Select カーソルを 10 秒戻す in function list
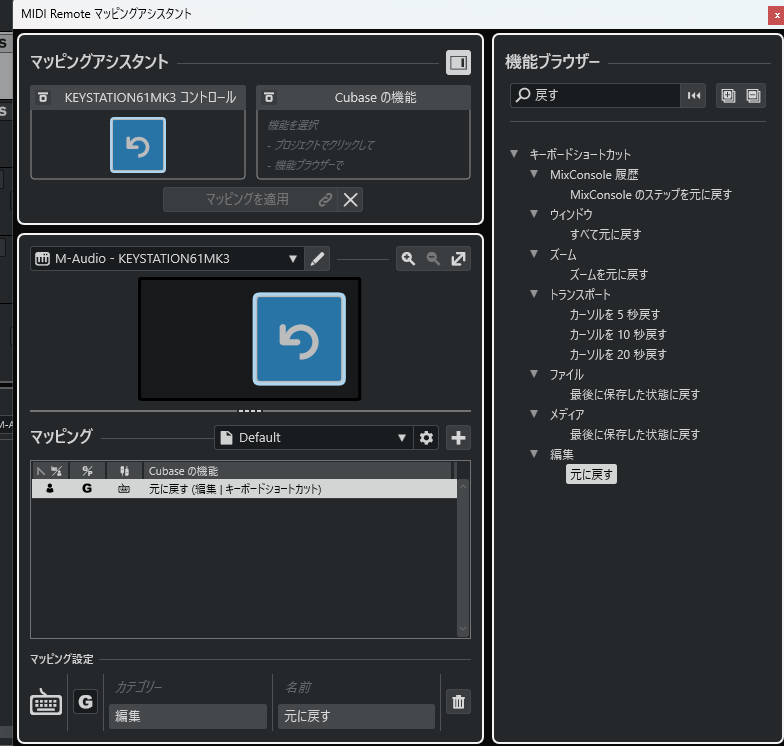Viewport: 784px width, 746px height. coord(617,334)
